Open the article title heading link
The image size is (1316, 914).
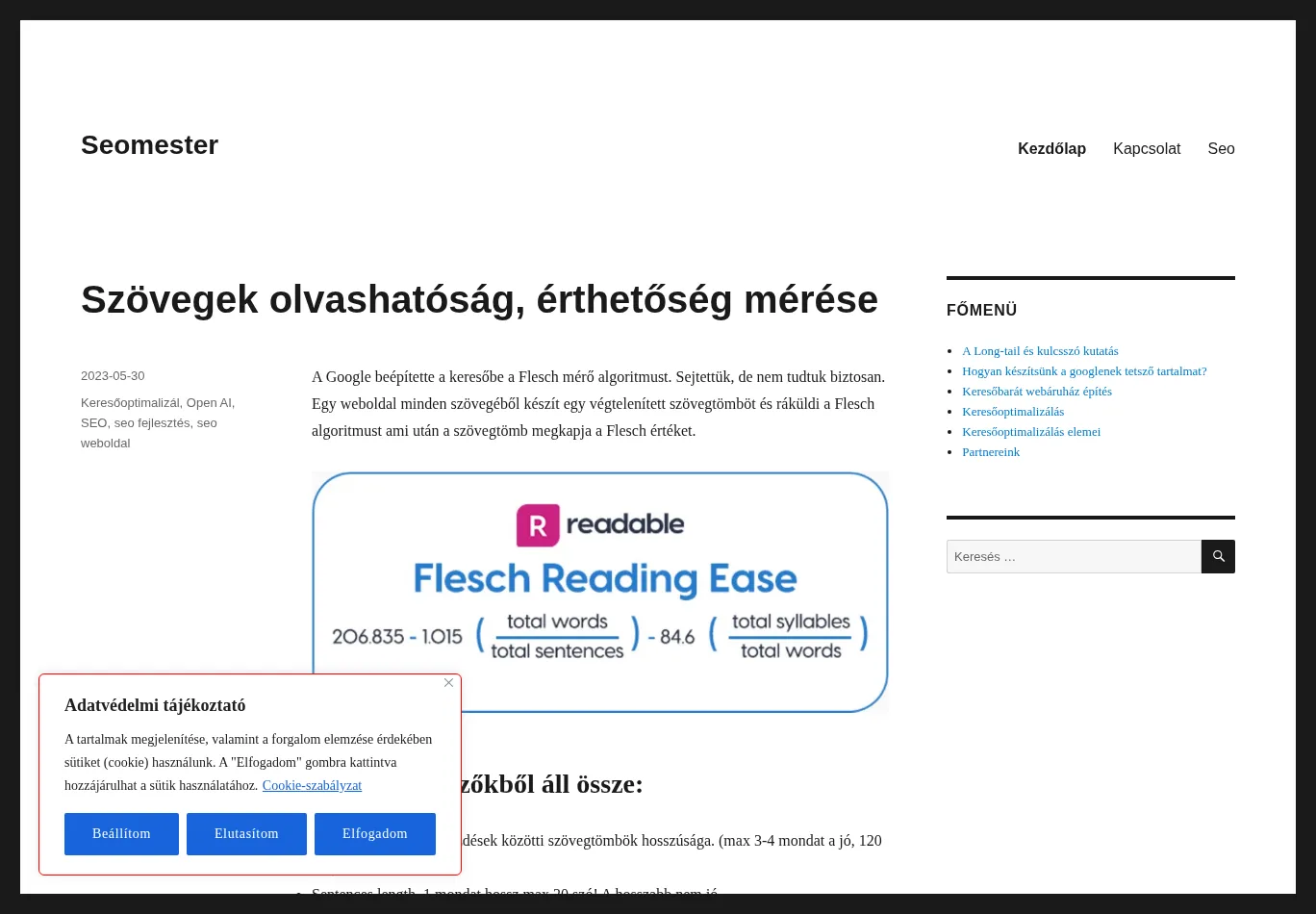479,299
